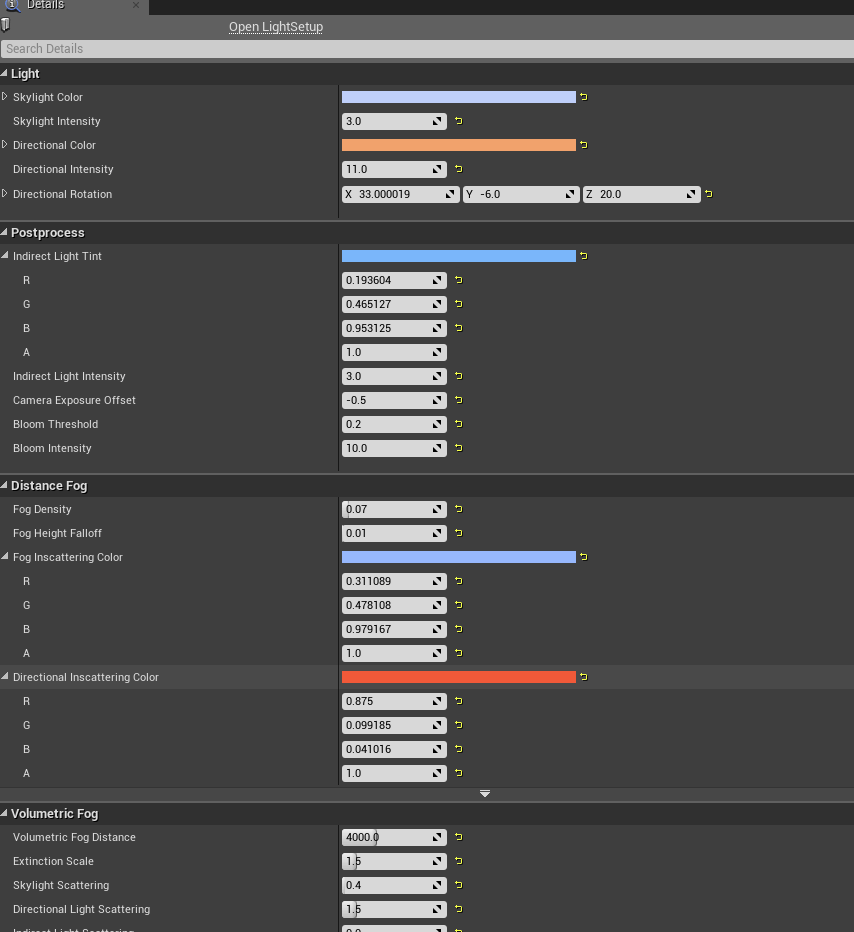Image resolution: width=854 pixels, height=932 pixels.
Task: Open Indirect Light Tint color swatch
Action: point(459,256)
